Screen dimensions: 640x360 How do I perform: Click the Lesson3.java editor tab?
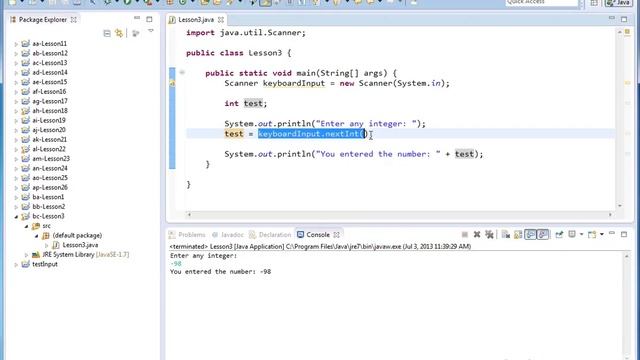[x=196, y=20]
